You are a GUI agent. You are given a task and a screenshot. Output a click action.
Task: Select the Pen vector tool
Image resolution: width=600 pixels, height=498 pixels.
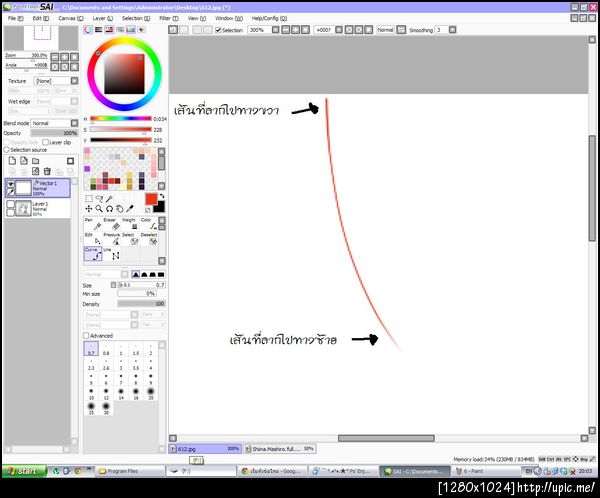tap(93, 224)
